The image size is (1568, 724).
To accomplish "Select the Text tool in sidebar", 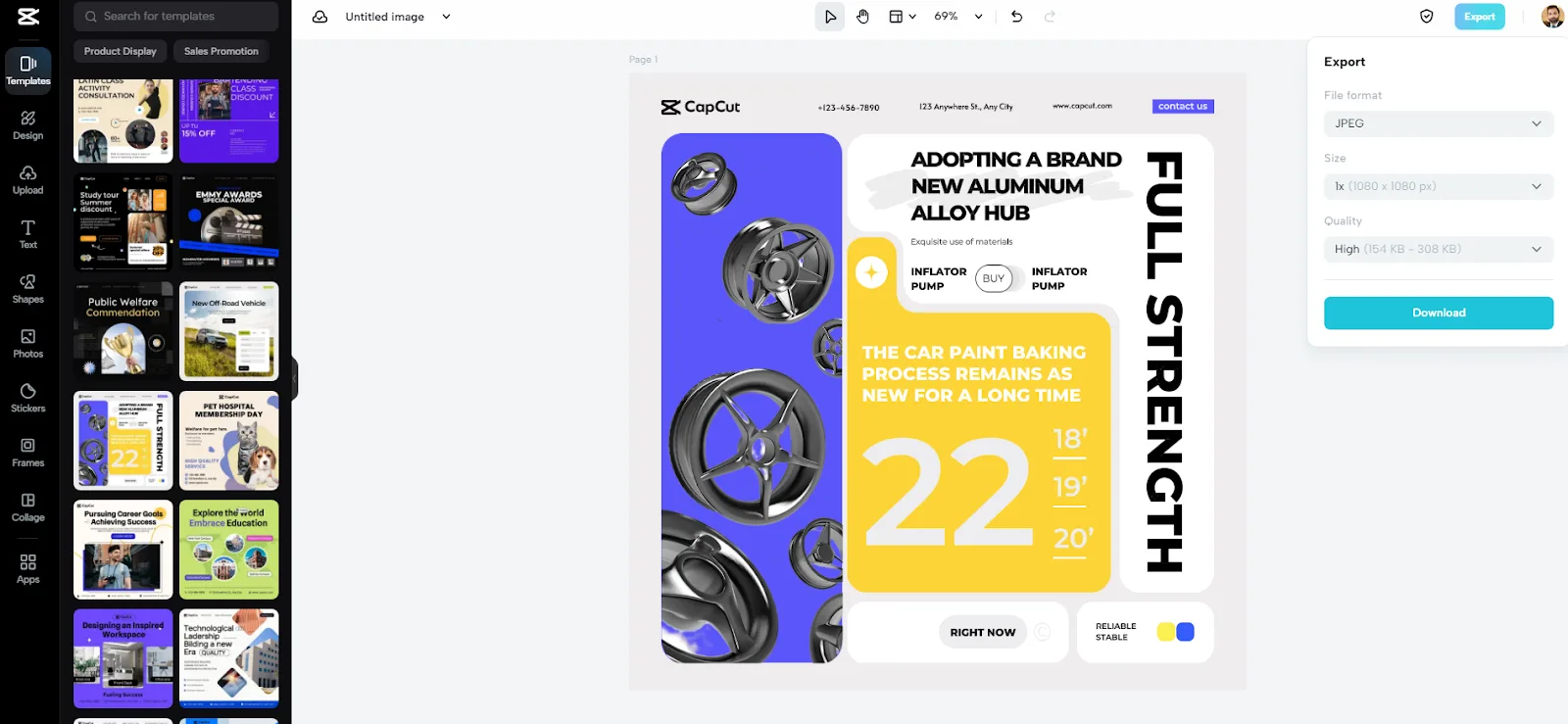I will coord(27,234).
